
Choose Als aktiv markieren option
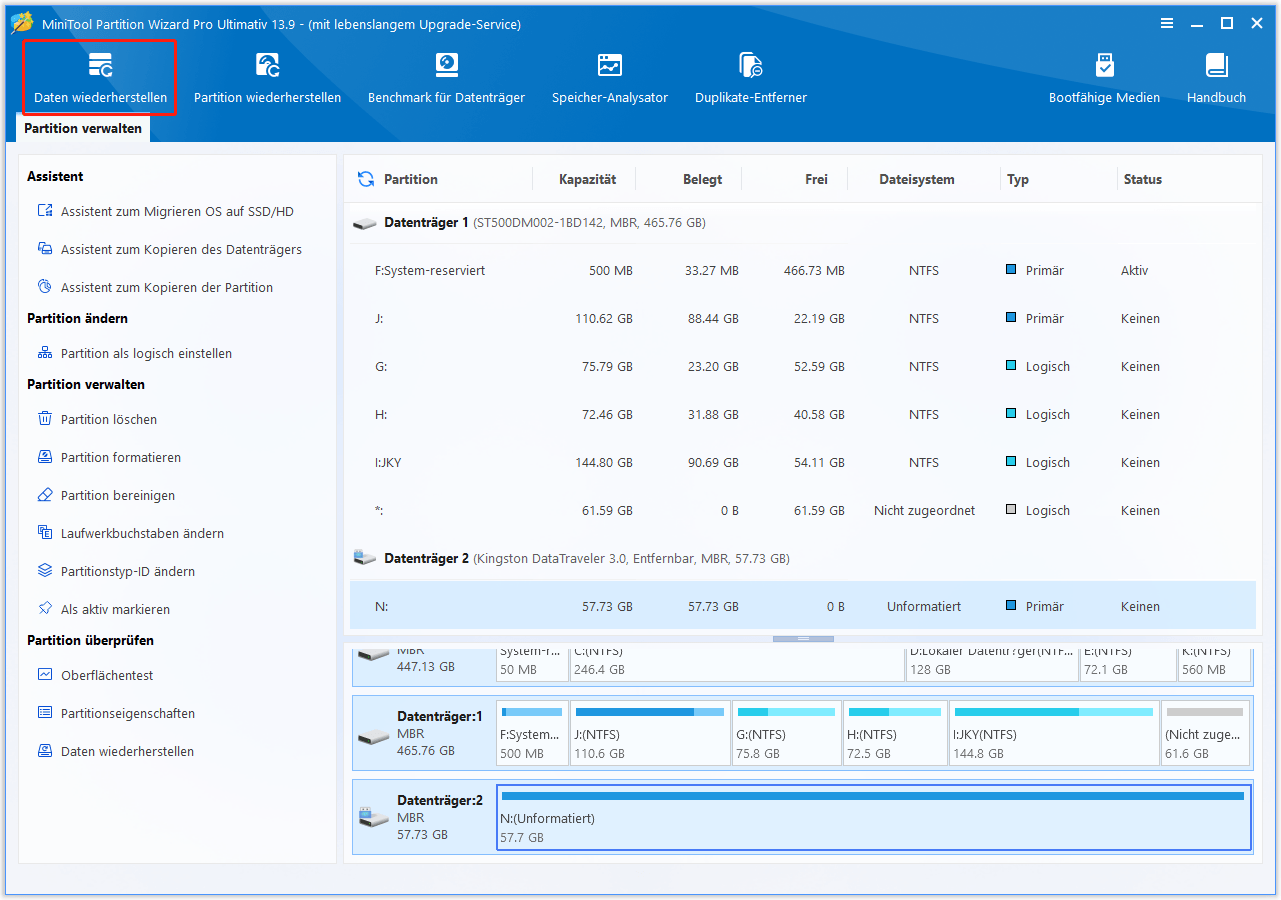coord(103,610)
